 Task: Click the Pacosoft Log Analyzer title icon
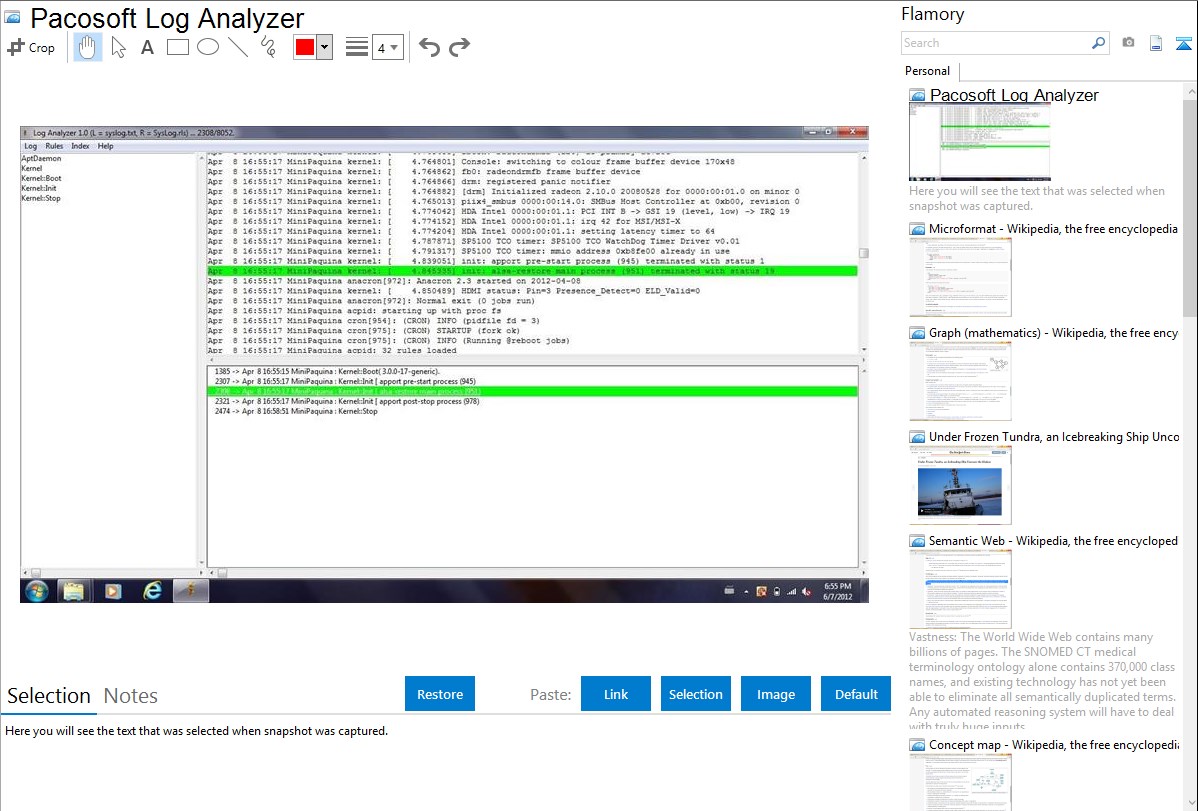click(x=12, y=17)
